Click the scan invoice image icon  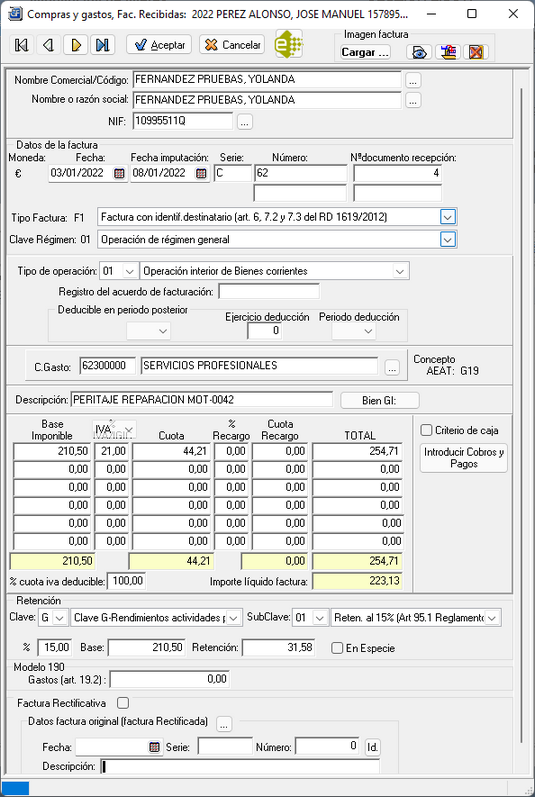[x=448, y=52]
